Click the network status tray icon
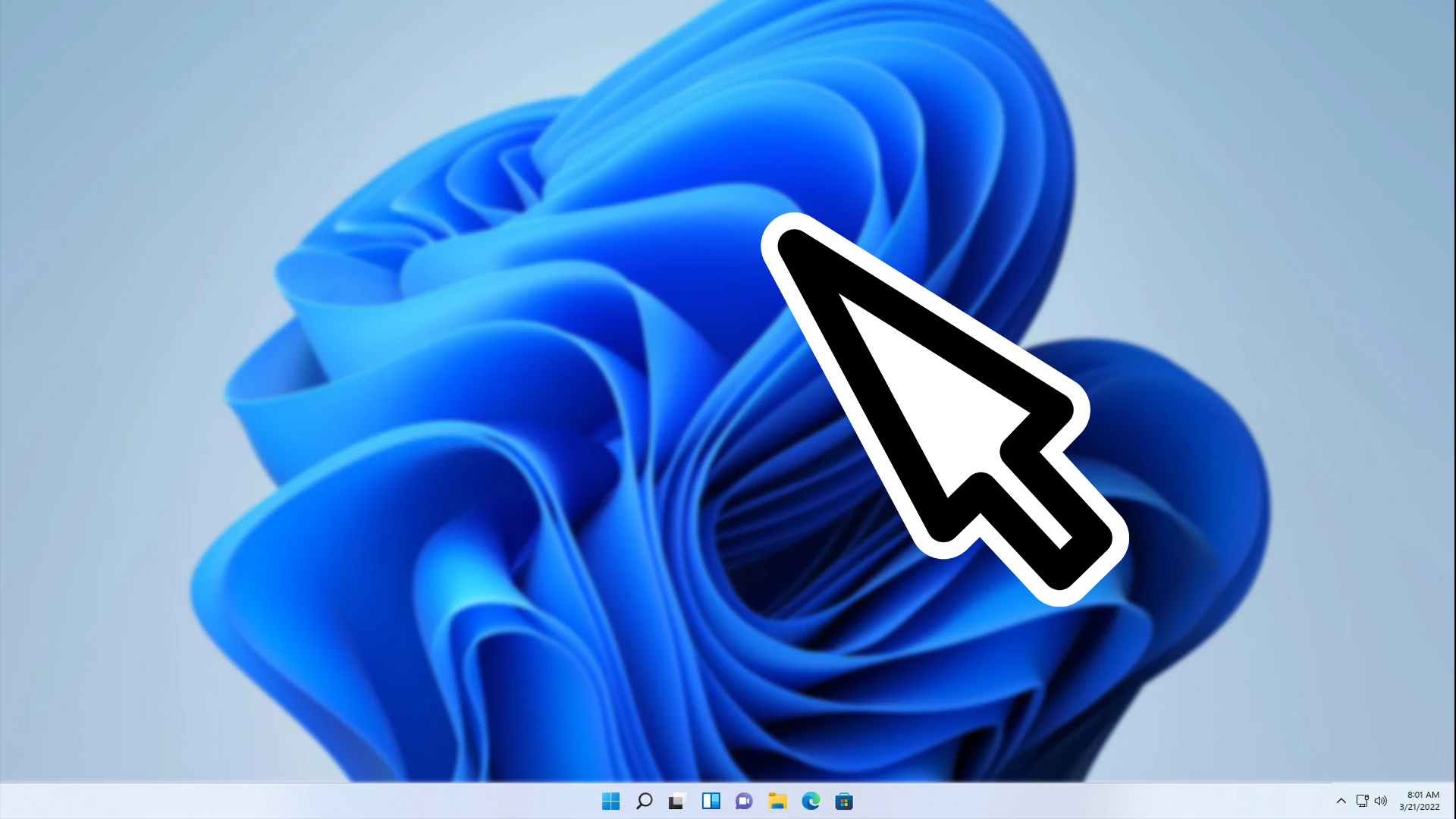This screenshot has width=1456, height=819. (1362, 801)
